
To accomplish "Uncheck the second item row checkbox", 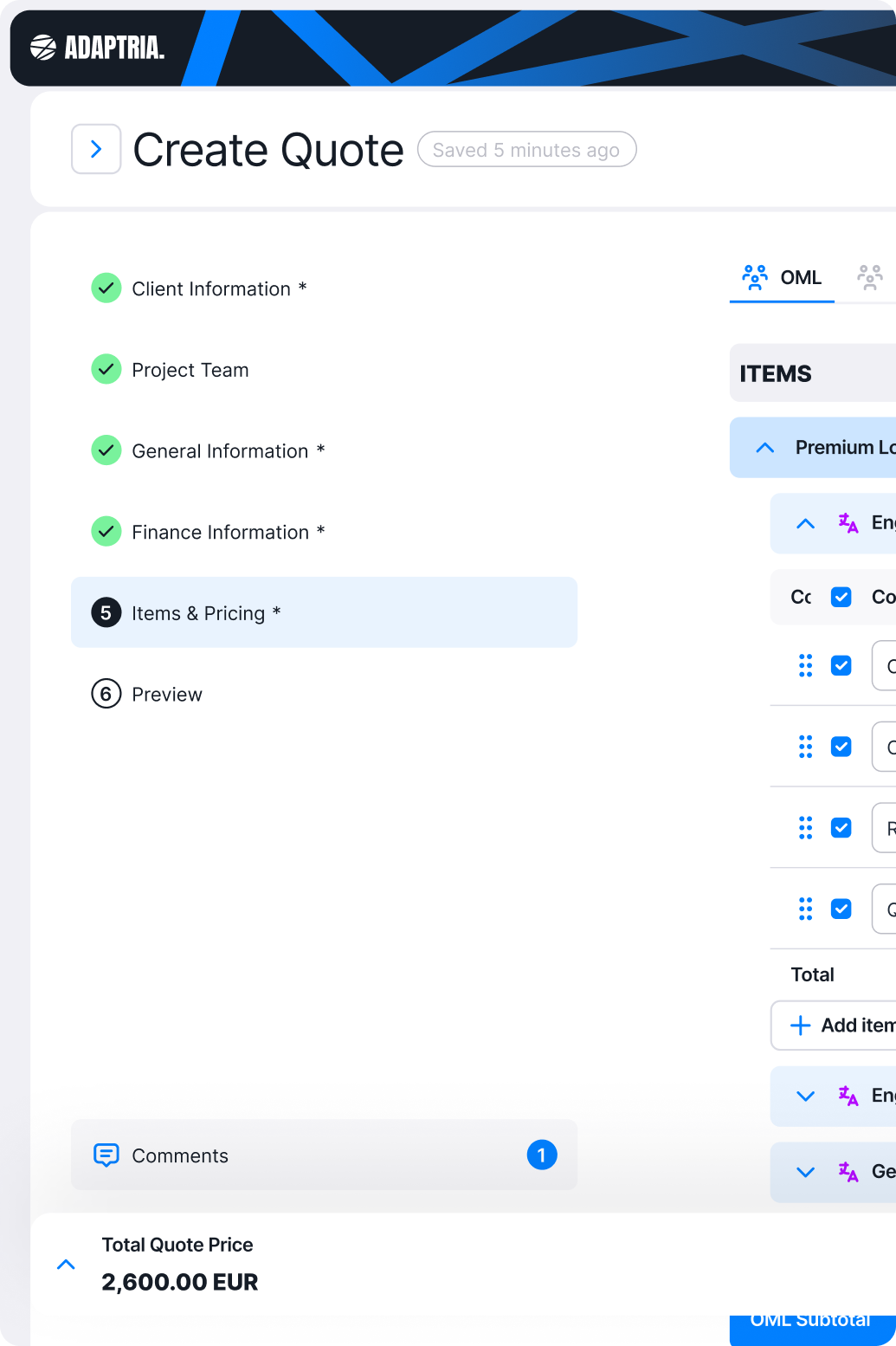I will tap(841, 747).
